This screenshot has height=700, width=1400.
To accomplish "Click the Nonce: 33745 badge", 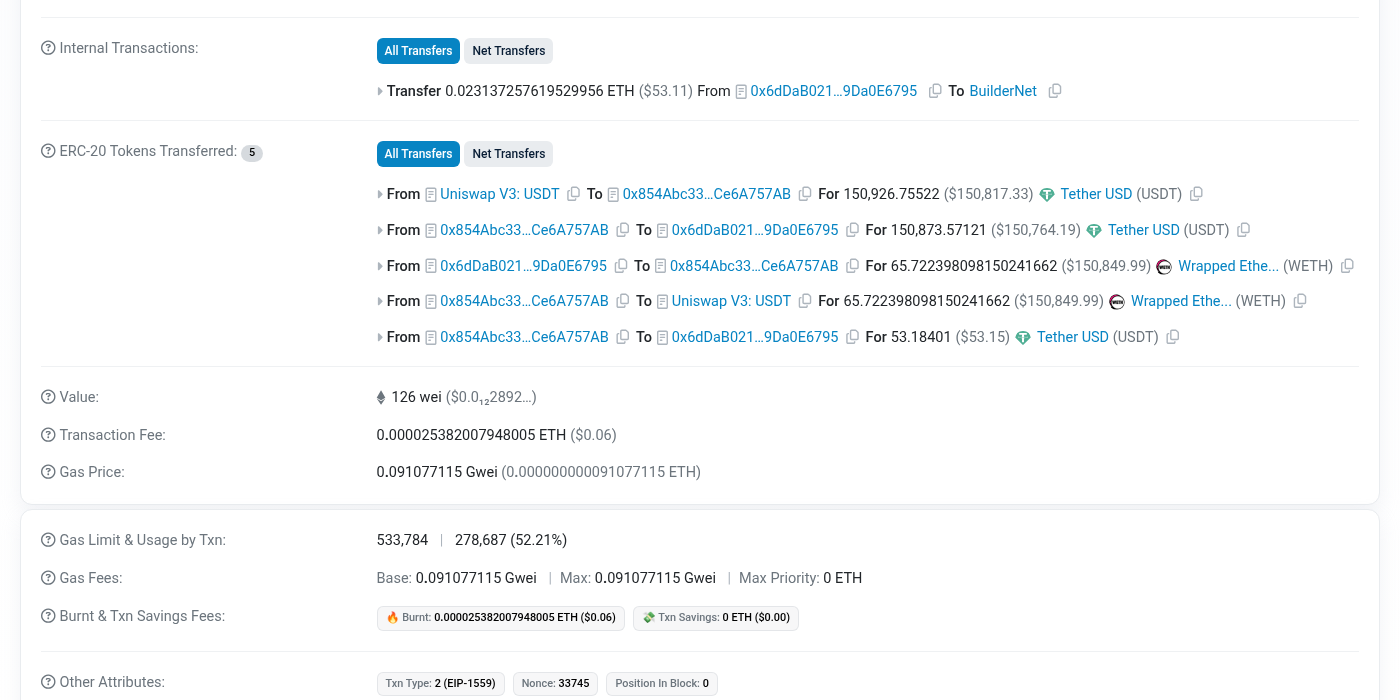I will click(x=555, y=684).
